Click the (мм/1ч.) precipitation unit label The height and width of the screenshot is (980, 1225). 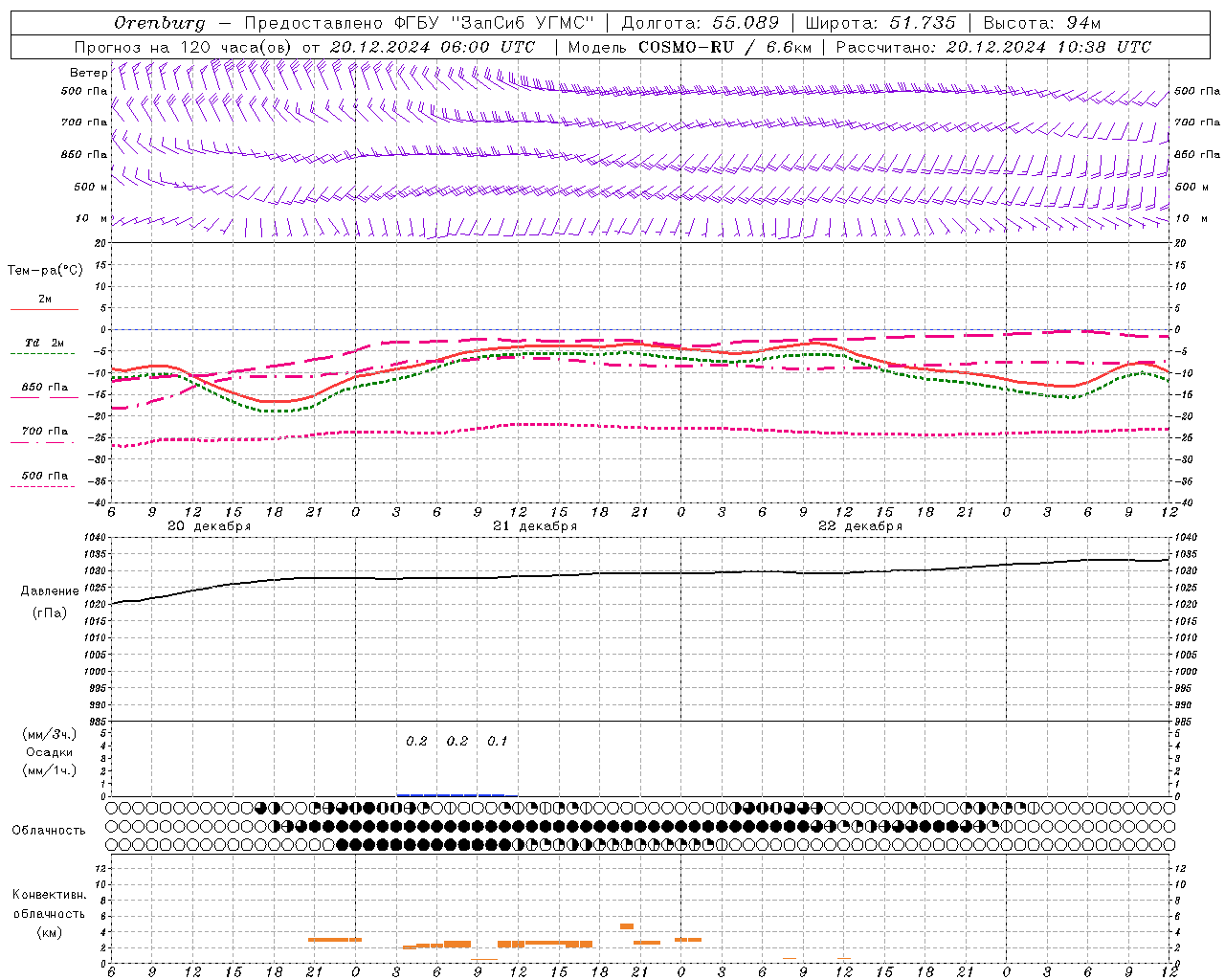pos(50,770)
